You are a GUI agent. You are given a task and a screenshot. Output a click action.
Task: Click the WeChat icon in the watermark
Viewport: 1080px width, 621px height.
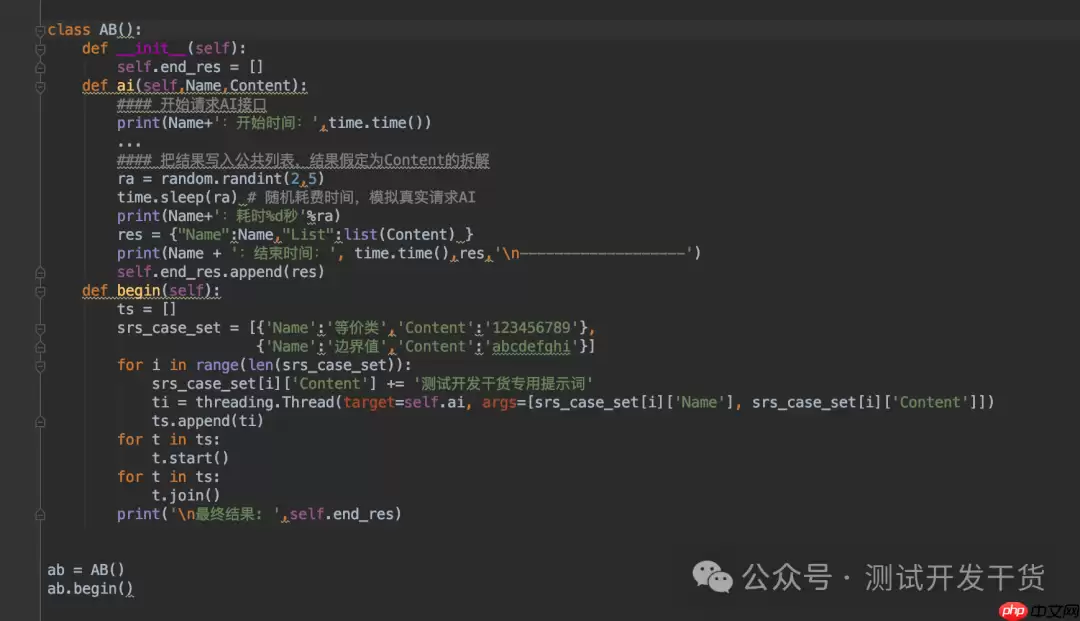pyautogui.click(x=712, y=578)
